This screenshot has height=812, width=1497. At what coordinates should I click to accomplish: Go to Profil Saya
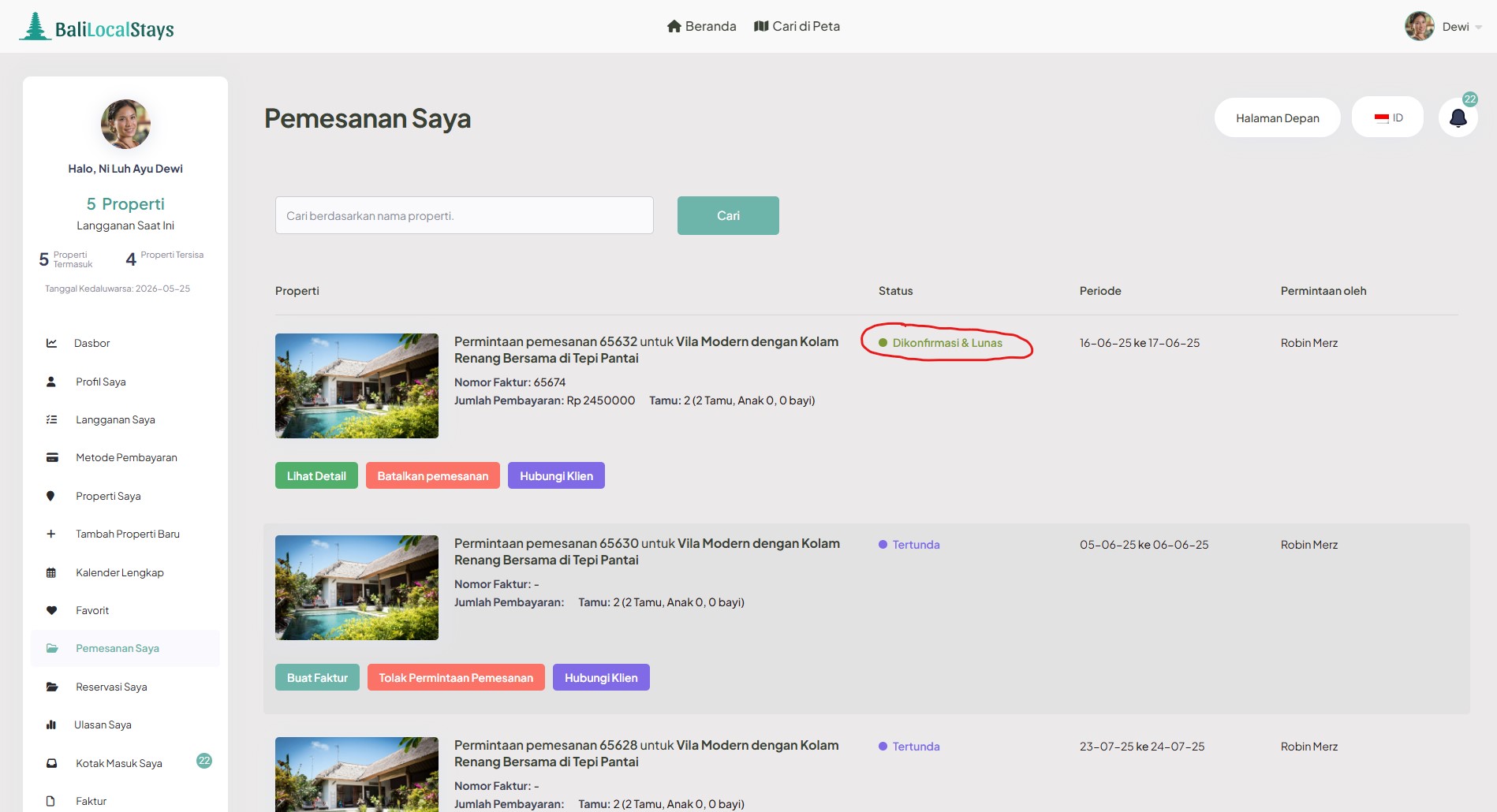pos(101,382)
